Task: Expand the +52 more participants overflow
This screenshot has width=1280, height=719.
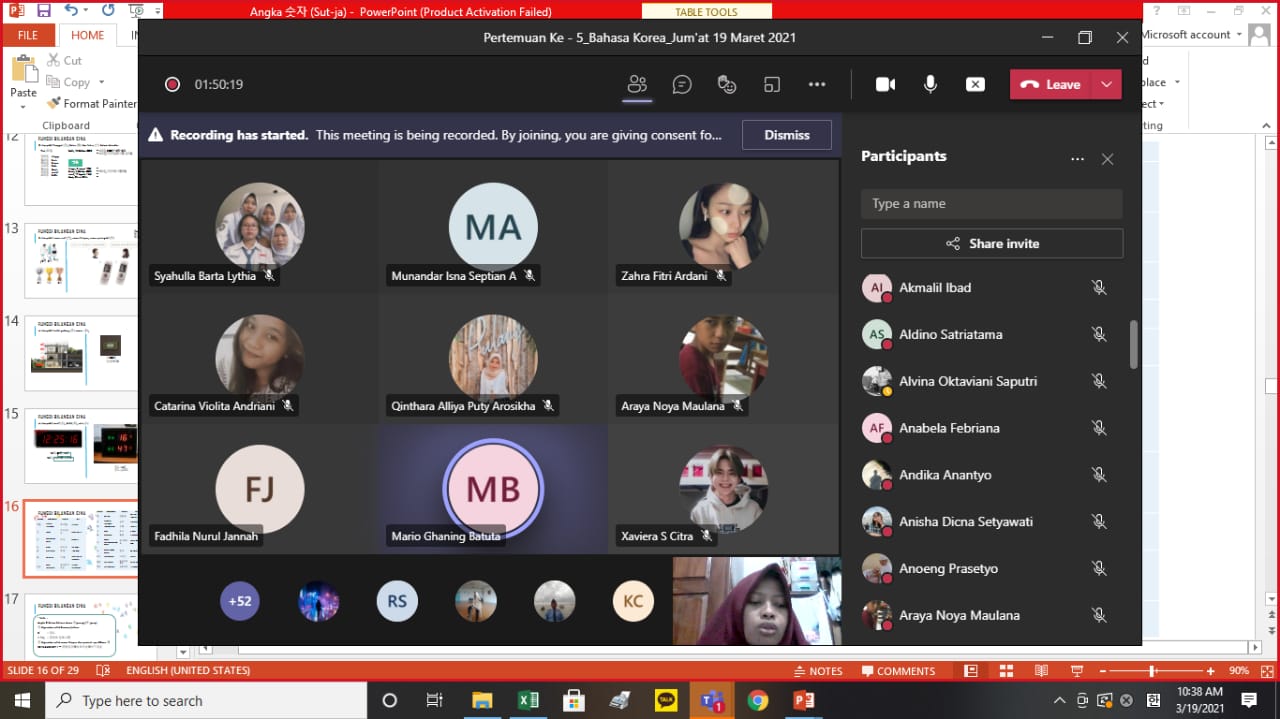Action: tap(240, 601)
